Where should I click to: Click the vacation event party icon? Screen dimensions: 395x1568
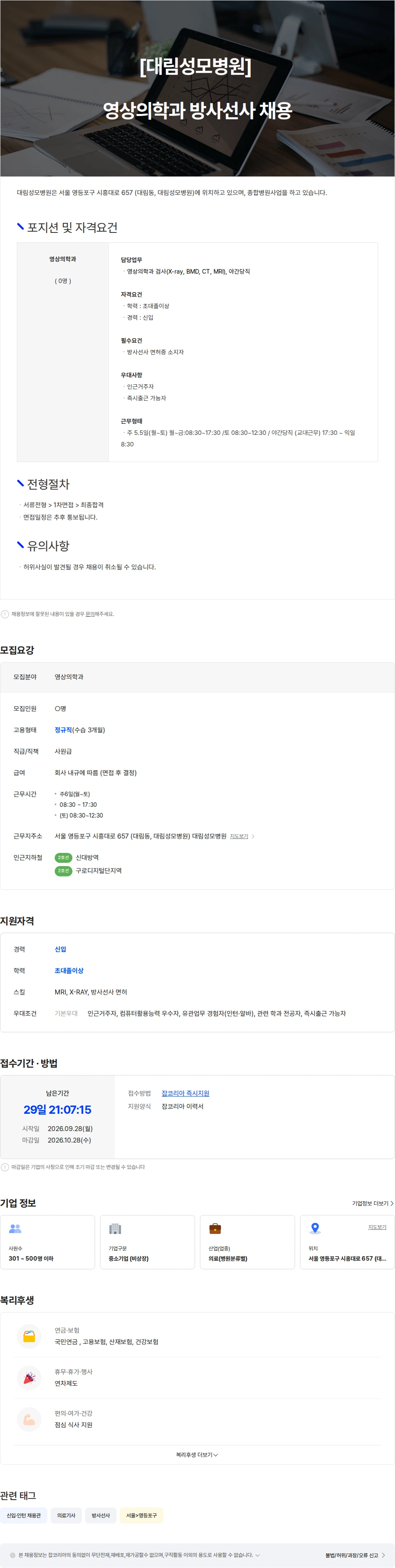(x=29, y=1378)
